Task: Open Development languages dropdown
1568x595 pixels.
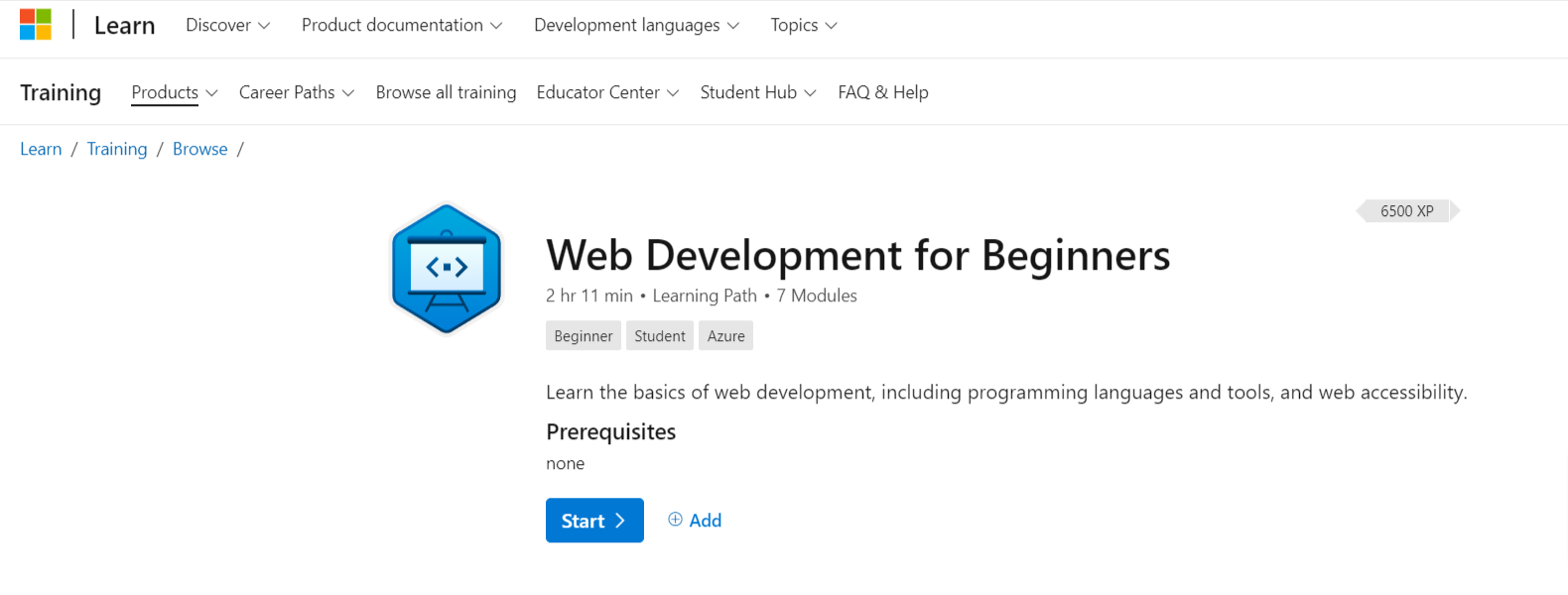Action: click(636, 25)
